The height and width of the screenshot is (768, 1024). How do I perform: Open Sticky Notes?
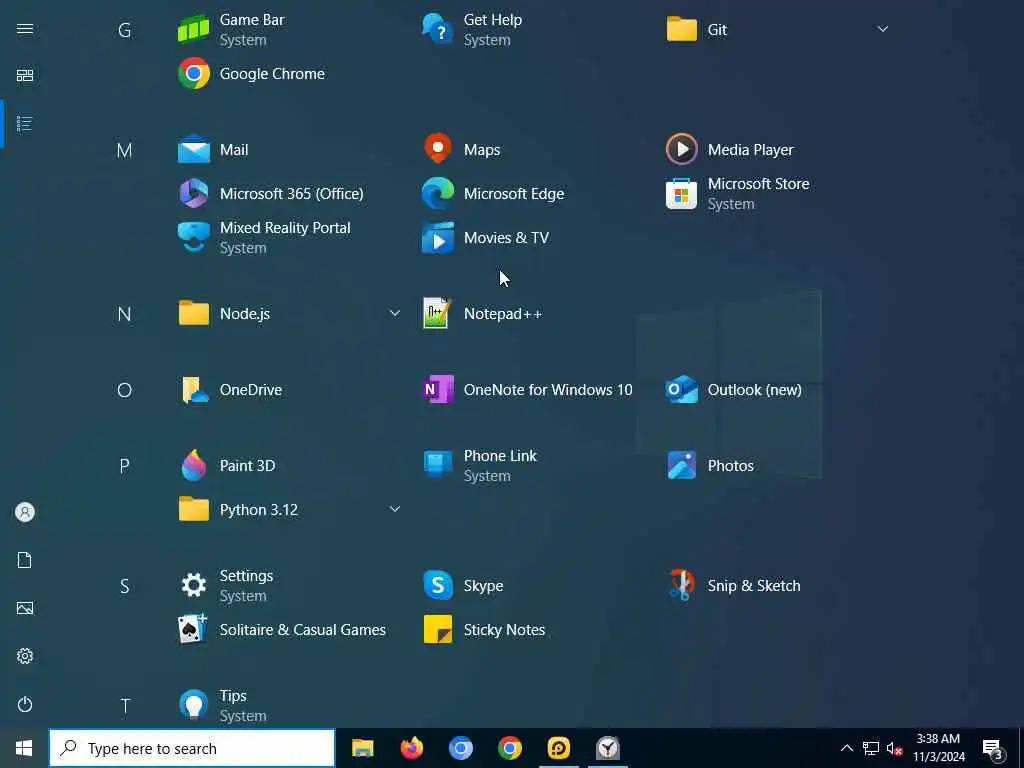484,630
